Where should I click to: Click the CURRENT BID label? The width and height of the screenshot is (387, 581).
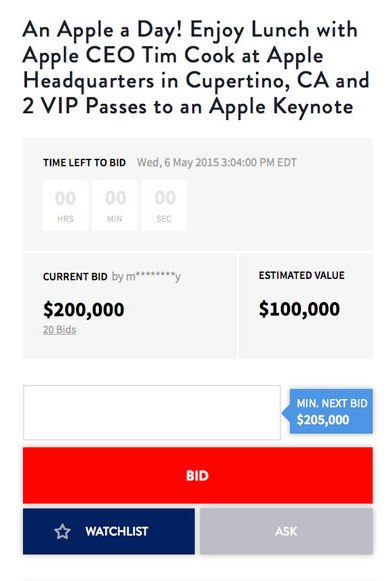click(75, 277)
